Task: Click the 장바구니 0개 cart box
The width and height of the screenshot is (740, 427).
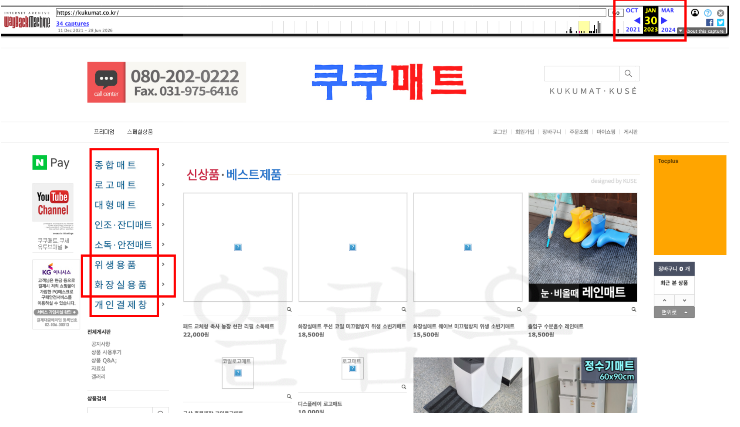Action: tap(674, 268)
